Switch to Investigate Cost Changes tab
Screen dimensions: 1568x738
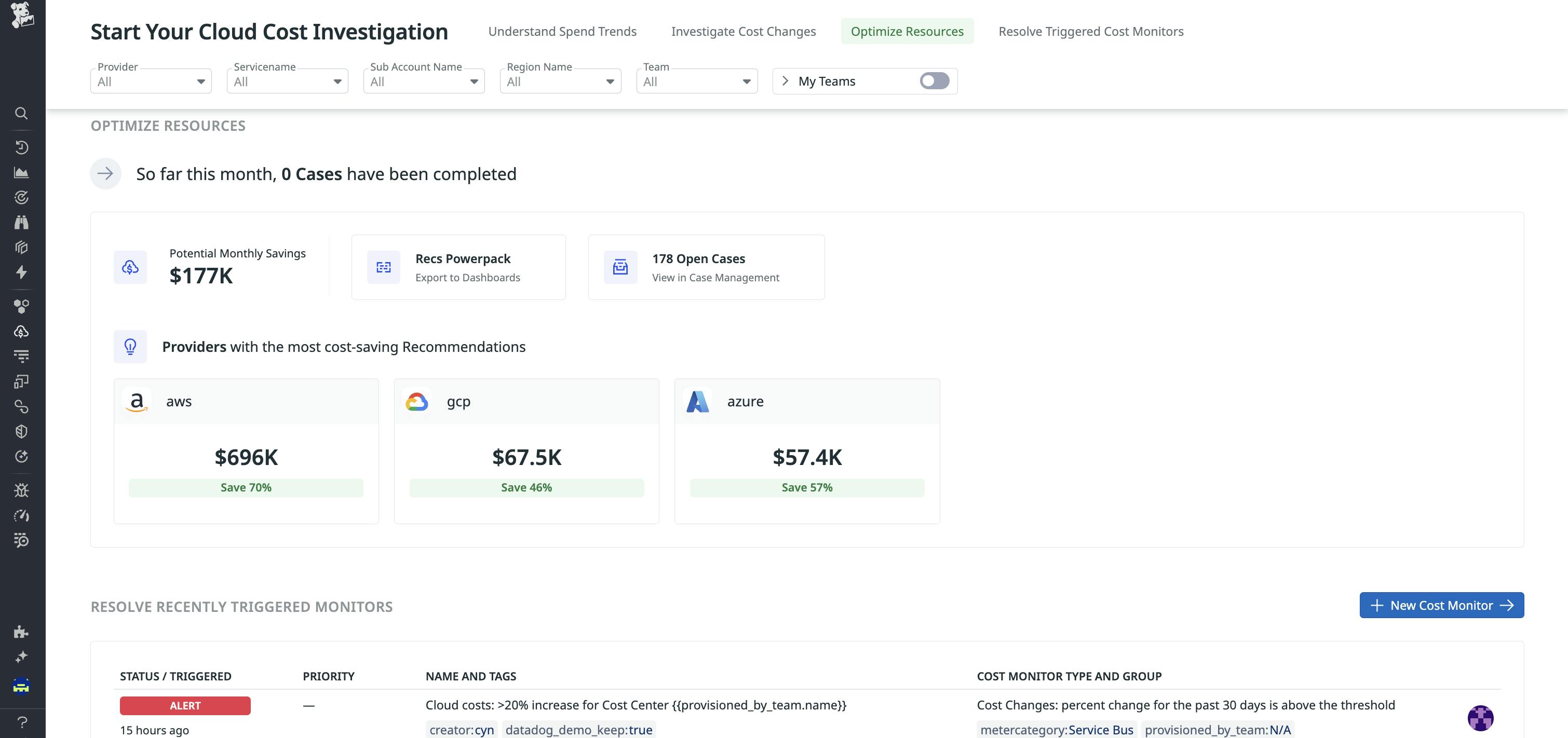pyautogui.click(x=743, y=31)
